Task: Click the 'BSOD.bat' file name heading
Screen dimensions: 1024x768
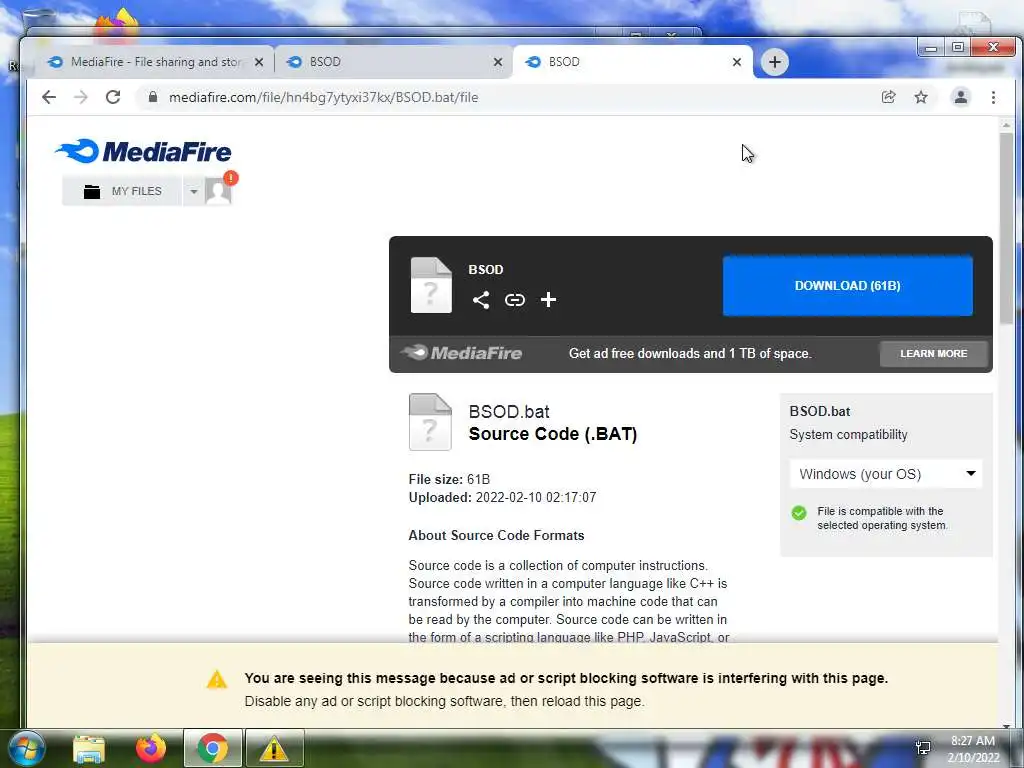Action: 509,412
